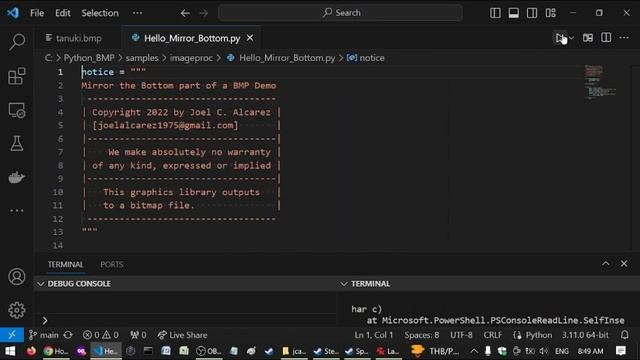
Task: Open the Selection menu
Action: [100, 13]
